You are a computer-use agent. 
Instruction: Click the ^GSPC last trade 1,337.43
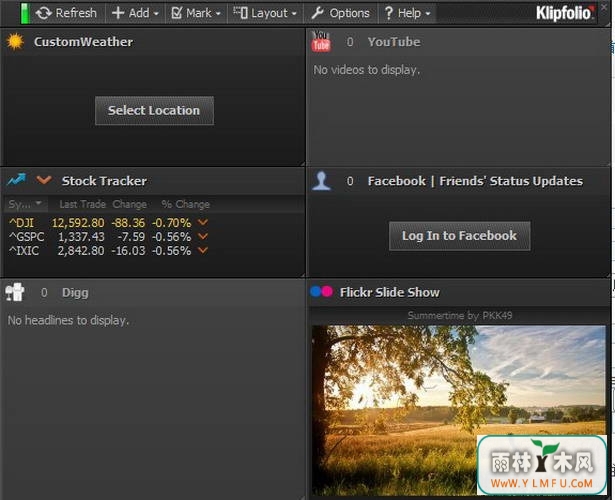pos(81,237)
